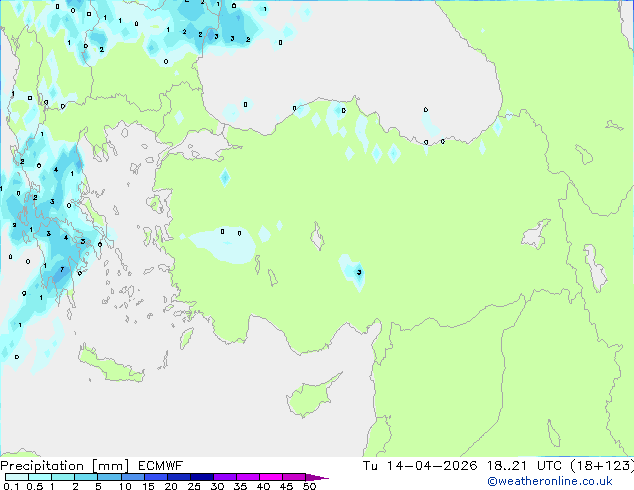Click the 'Precipitation' title text

click(x=42, y=466)
